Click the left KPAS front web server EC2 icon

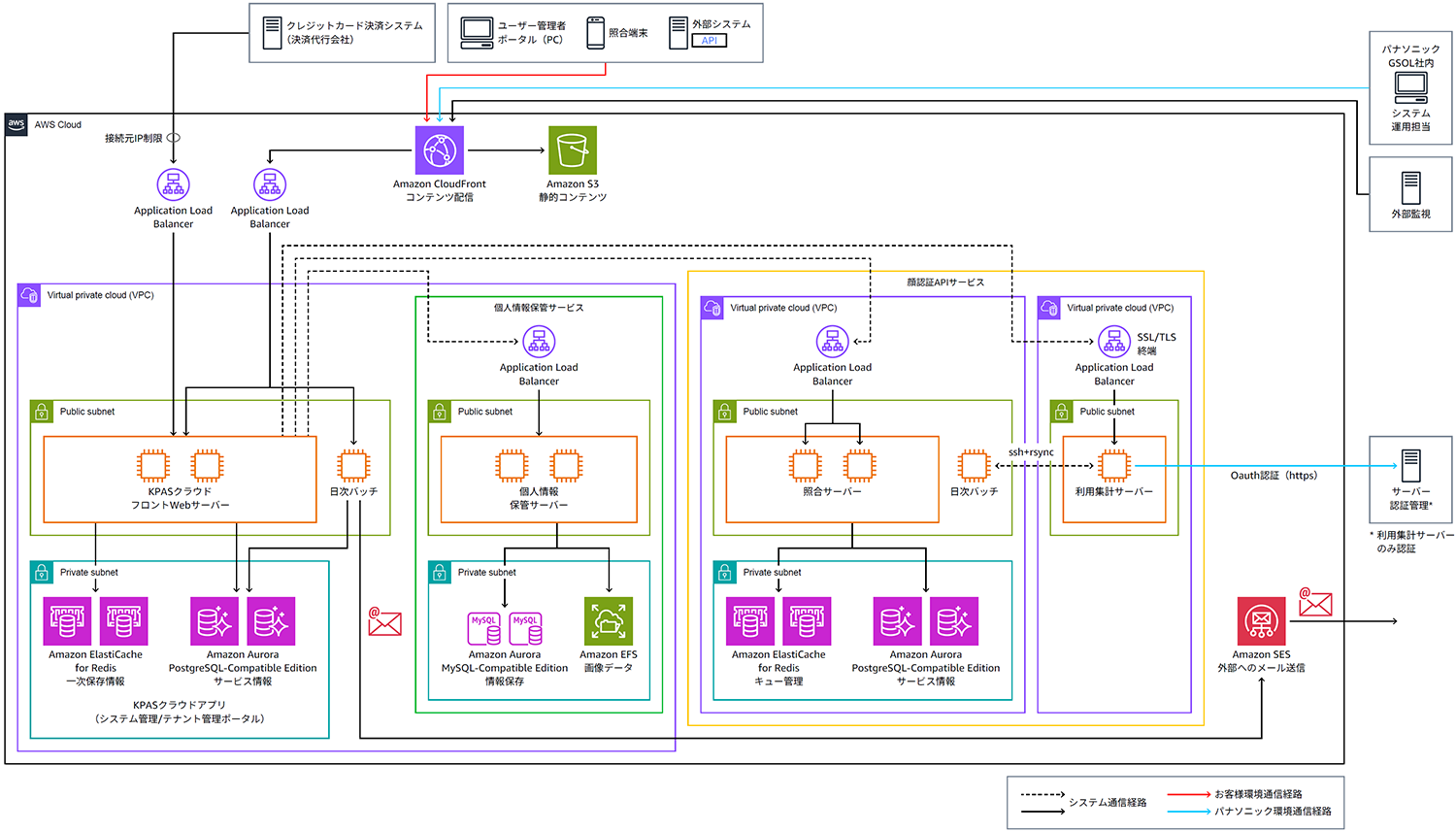point(153,466)
